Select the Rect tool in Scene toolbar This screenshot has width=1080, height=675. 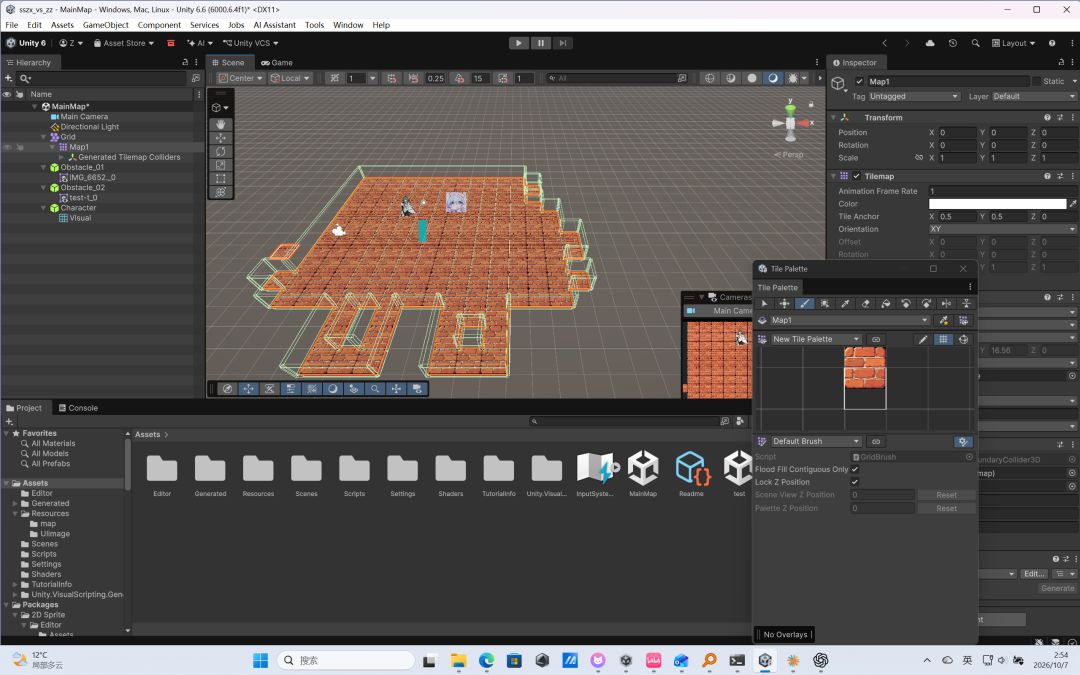pos(220,179)
